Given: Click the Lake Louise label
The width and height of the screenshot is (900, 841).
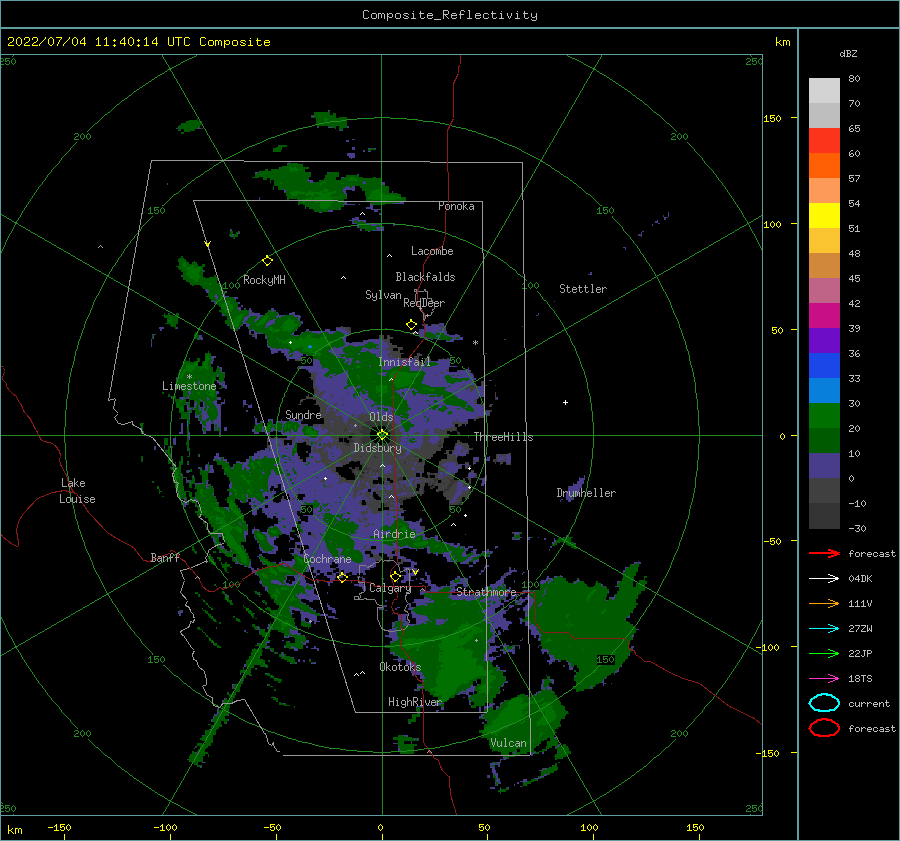Looking at the screenshot, I should pos(77,491).
